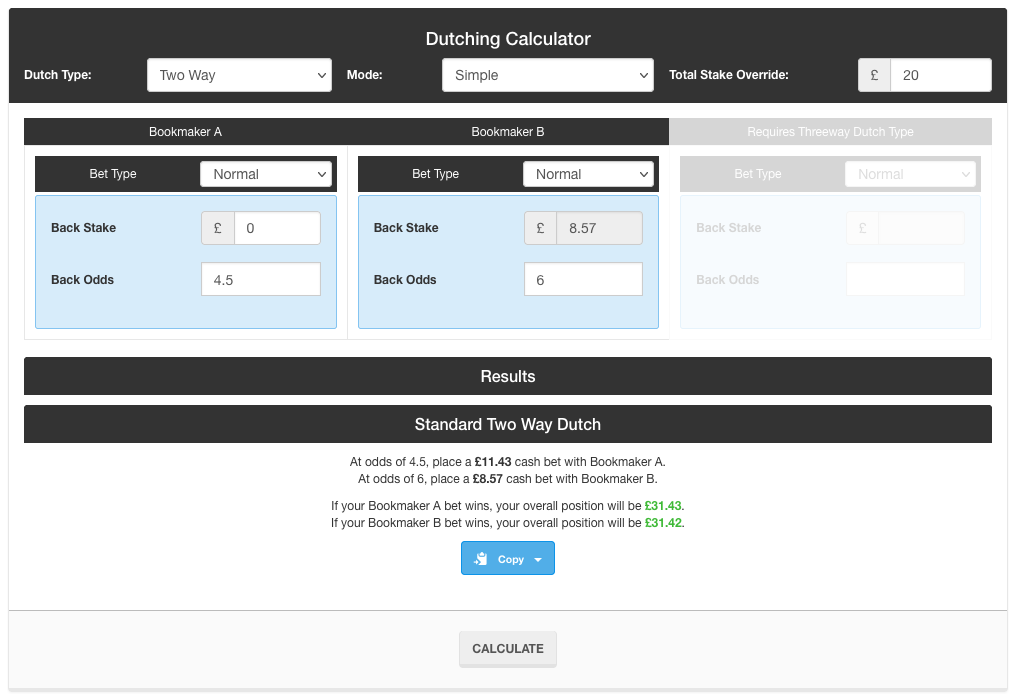This screenshot has width=1016, height=700.
Task: Click the clipboard icon on Copy button
Action: click(481, 559)
